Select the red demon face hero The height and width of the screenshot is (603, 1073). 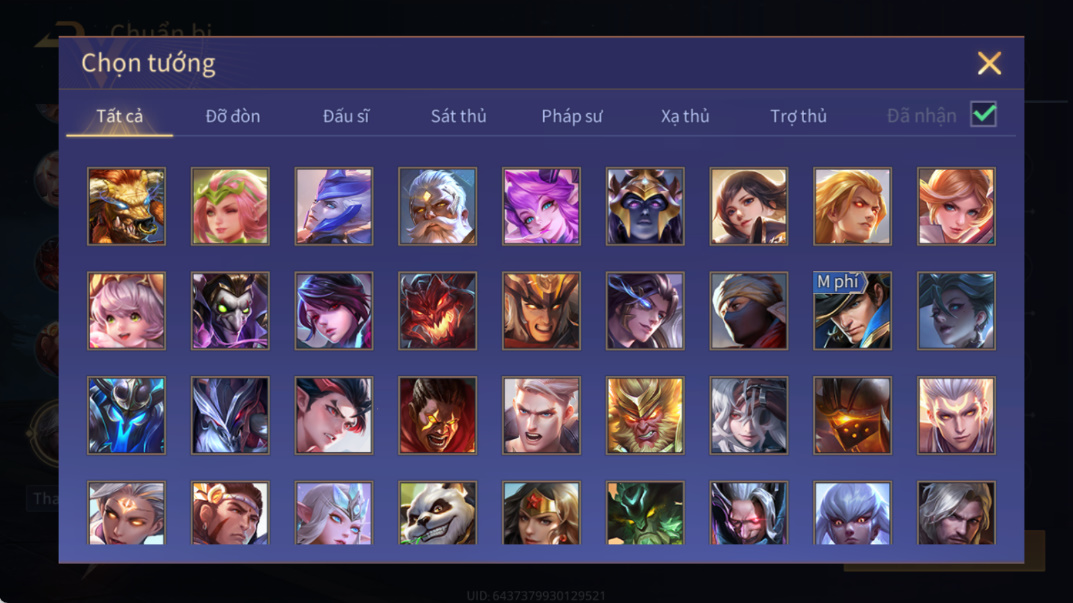(x=437, y=311)
